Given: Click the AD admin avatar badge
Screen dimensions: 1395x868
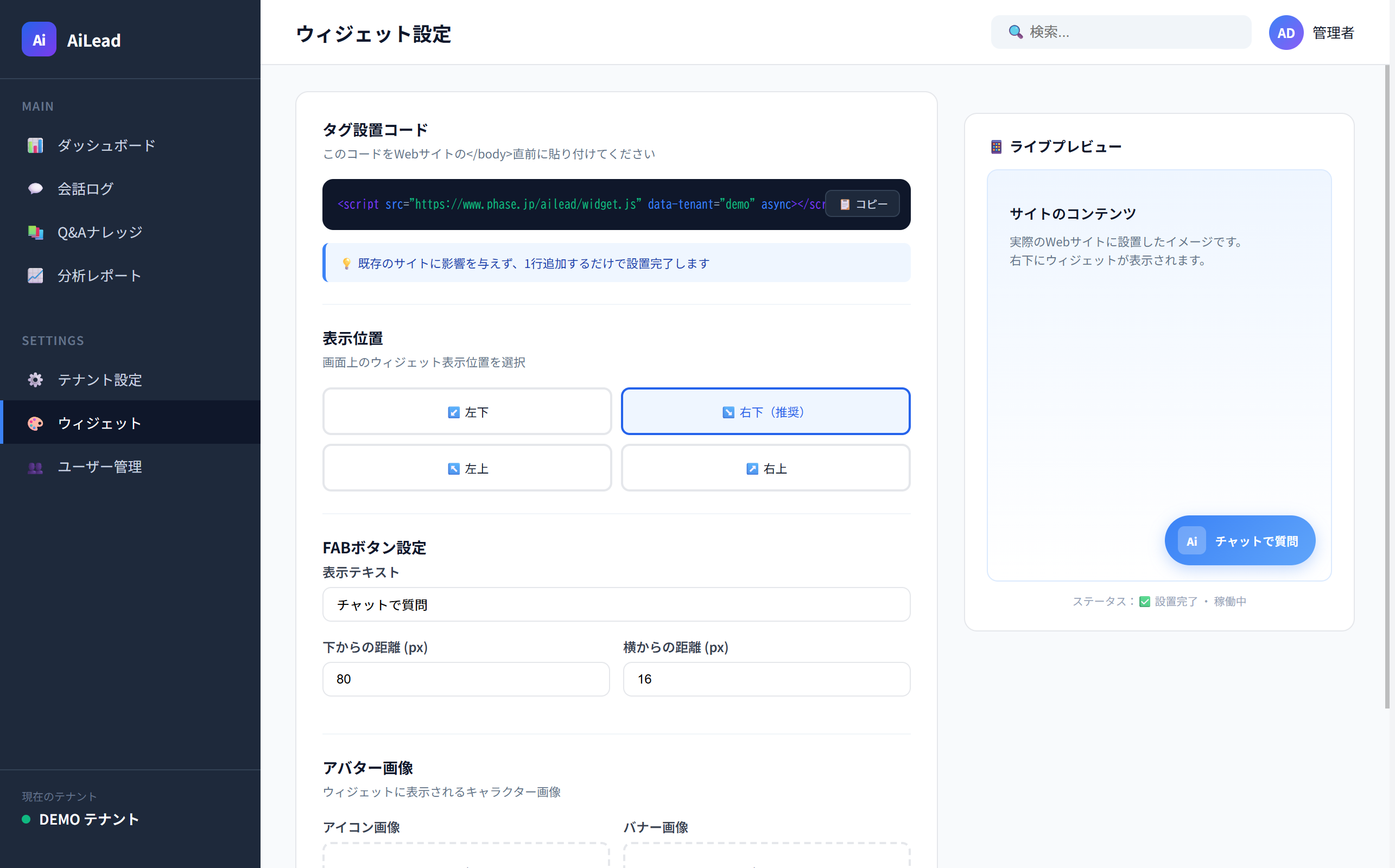Looking at the screenshot, I should coord(1286,33).
